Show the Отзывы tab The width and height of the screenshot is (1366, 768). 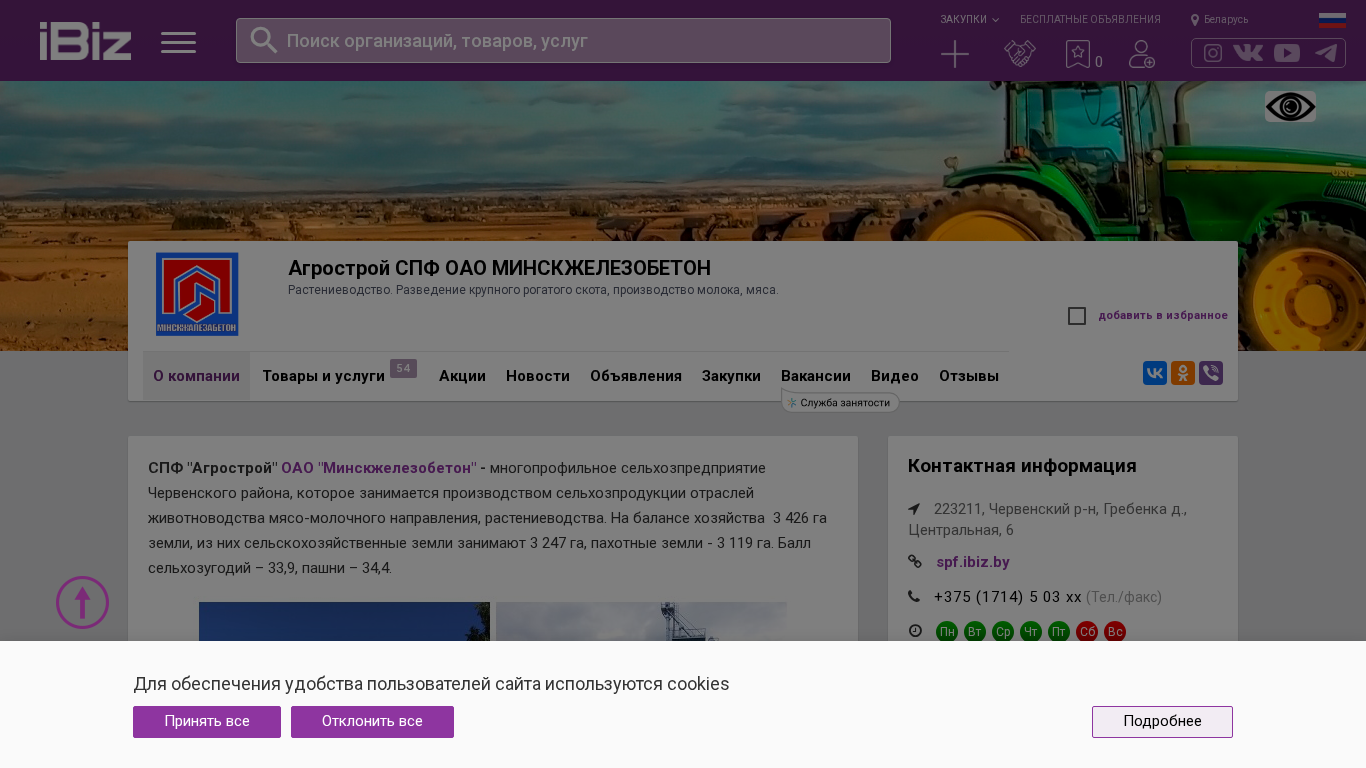(969, 376)
